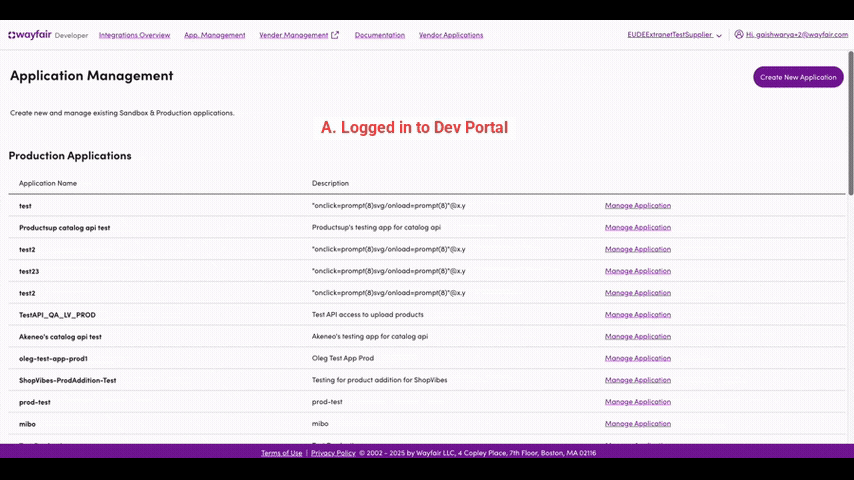This screenshot has height=480, width=854.
Task: Click external link icon beside Vendor Management
Action: pyautogui.click(x=335, y=35)
